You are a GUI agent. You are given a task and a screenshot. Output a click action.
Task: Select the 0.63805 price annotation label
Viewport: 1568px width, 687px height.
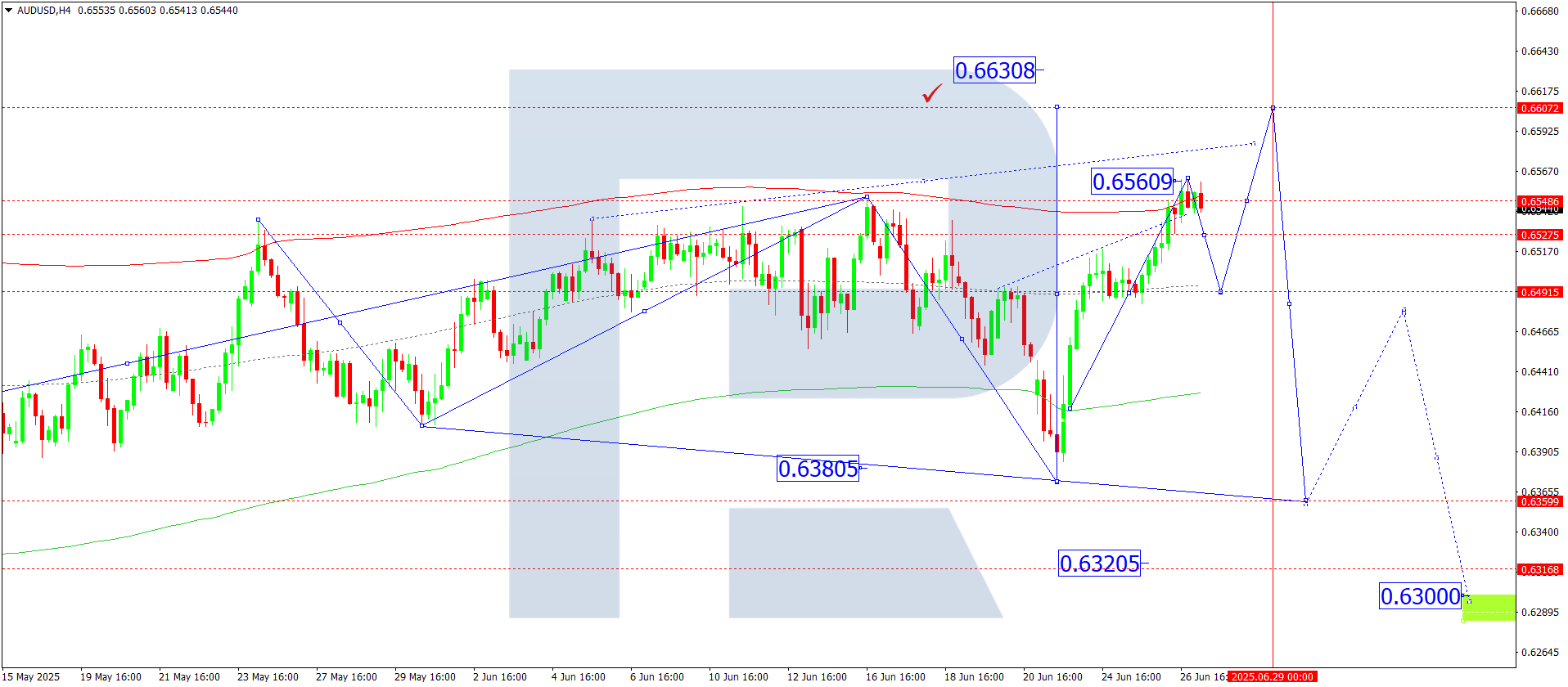818,469
